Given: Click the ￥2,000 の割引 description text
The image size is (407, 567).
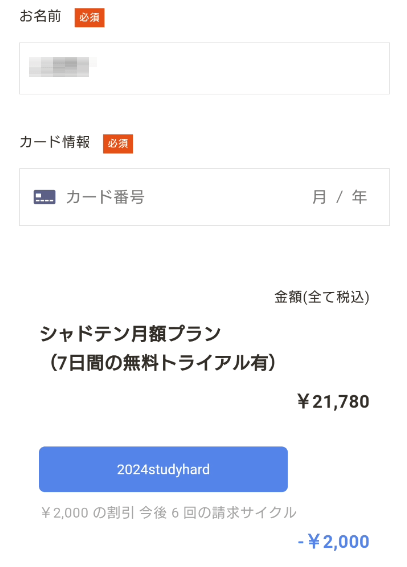Looking at the screenshot, I should (87, 512).
